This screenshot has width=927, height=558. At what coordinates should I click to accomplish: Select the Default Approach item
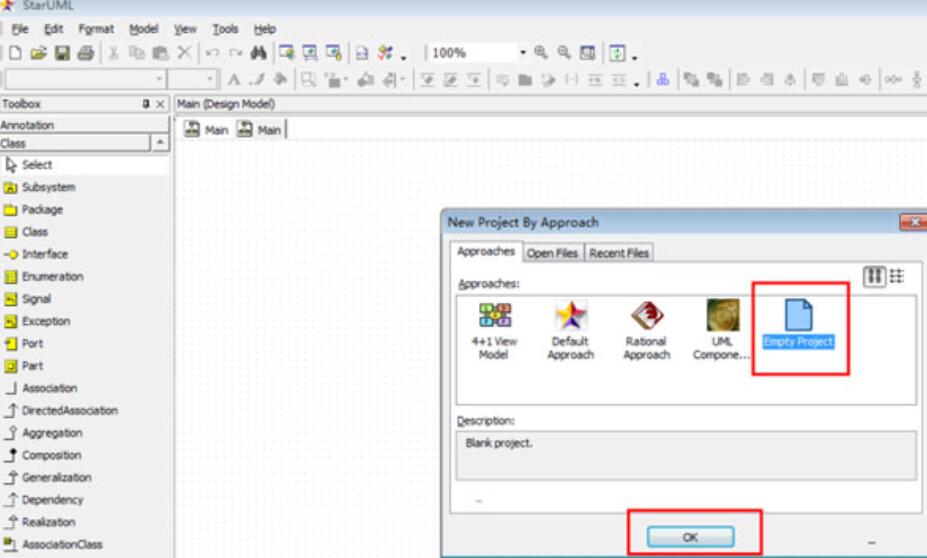571,331
